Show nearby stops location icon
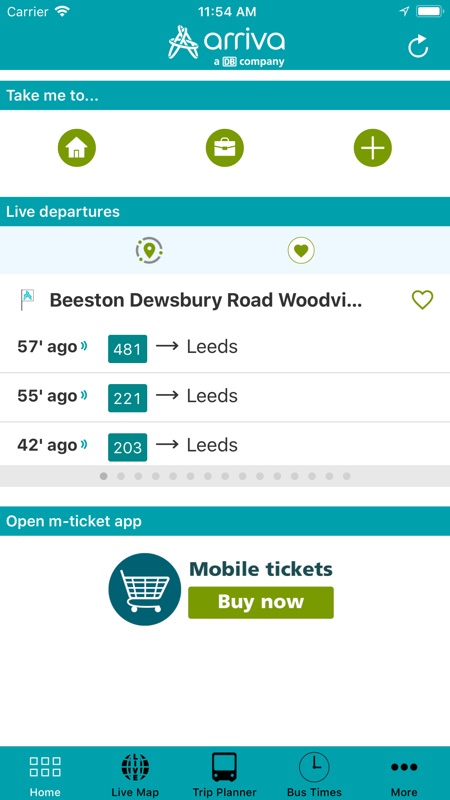Viewport: 450px width, 800px height. tap(149, 251)
